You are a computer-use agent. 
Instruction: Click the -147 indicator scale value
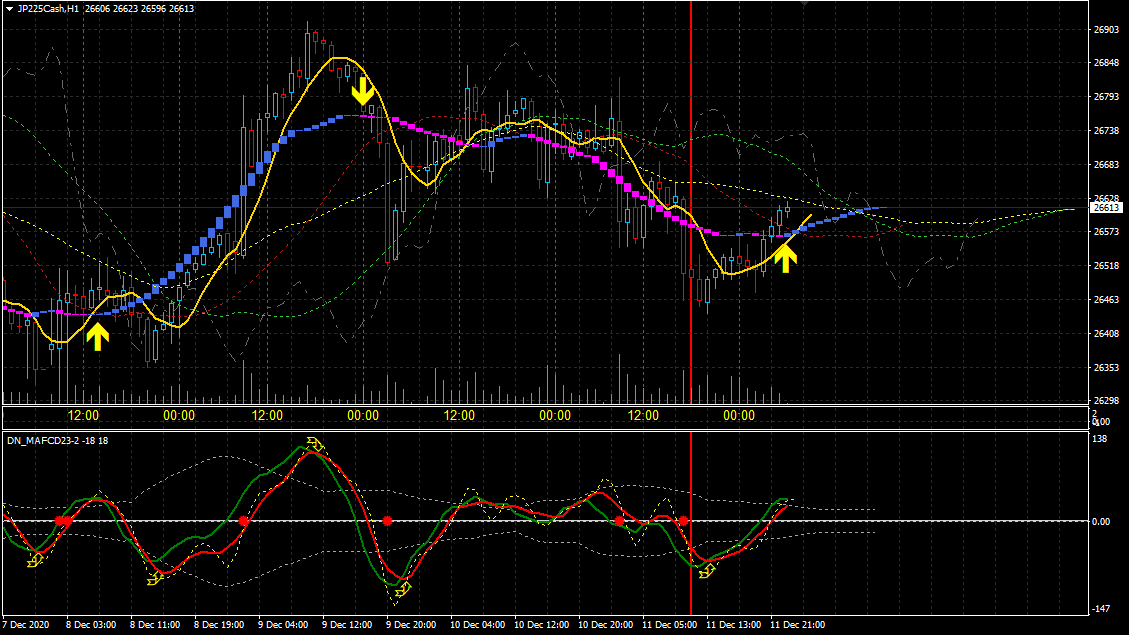[x=1101, y=608]
